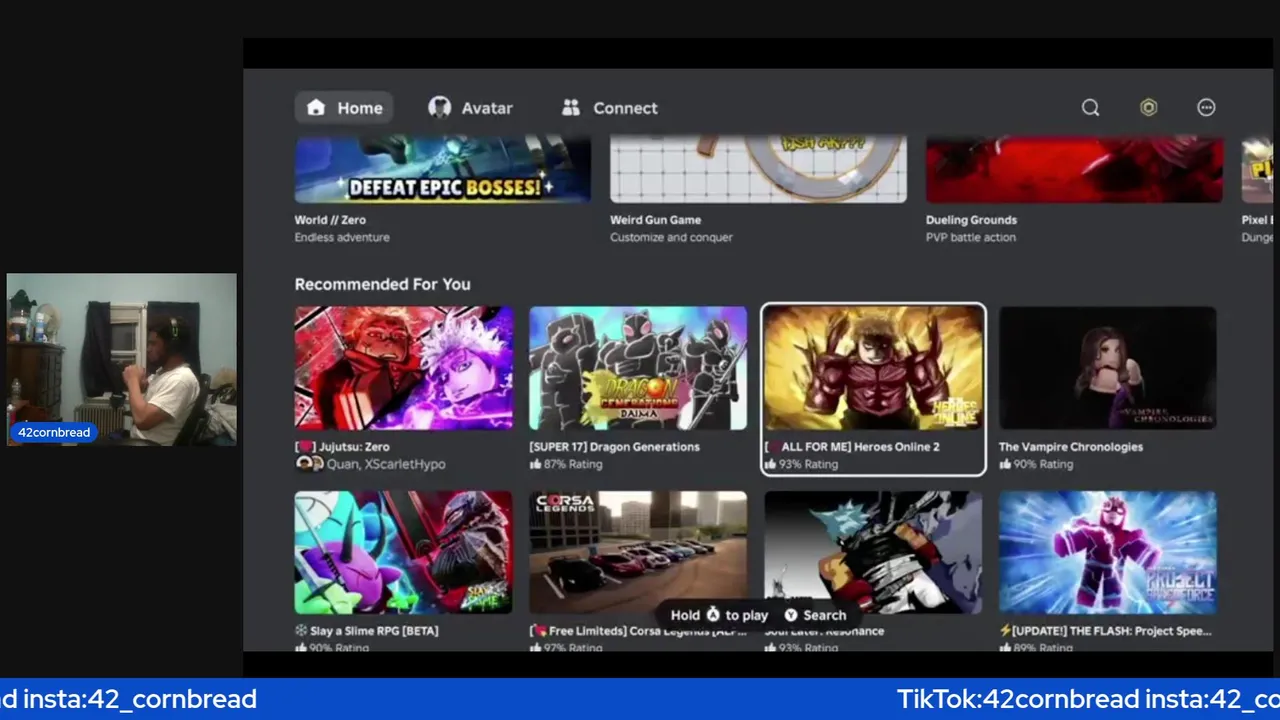Click the Endless adventure subtitle
The height and width of the screenshot is (720, 1280).
pyautogui.click(x=342, y=237)
